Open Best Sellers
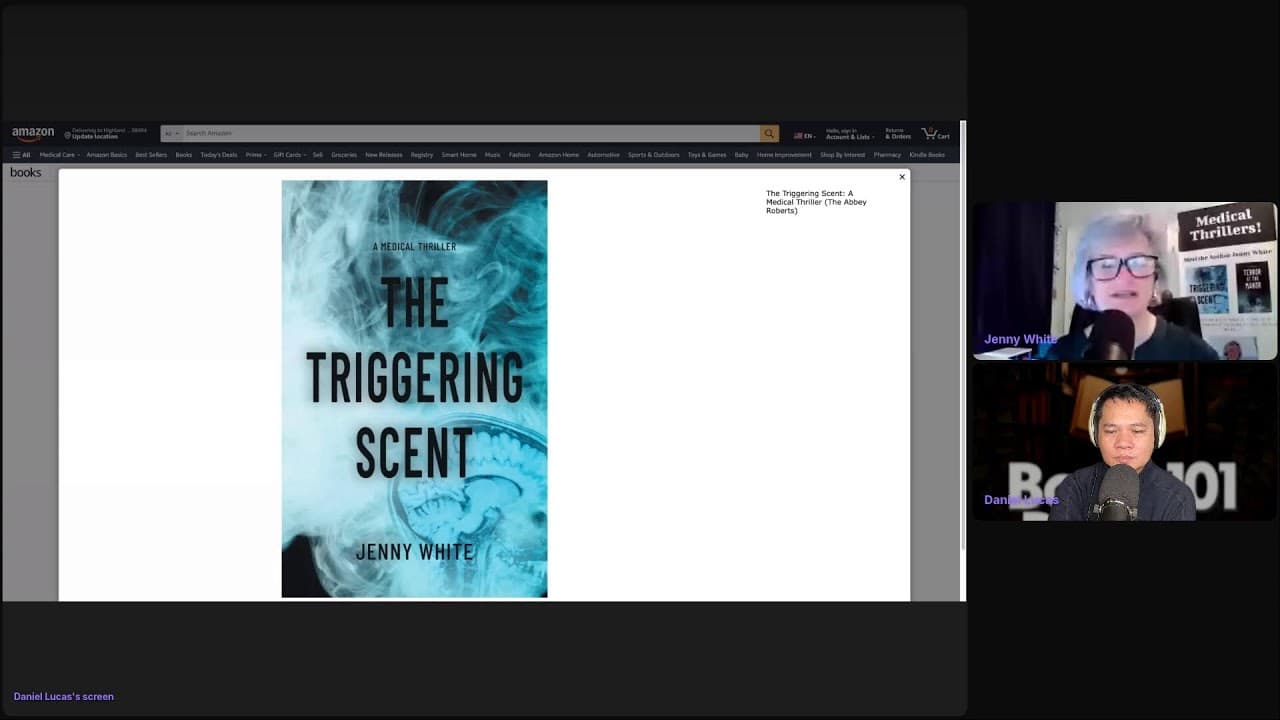This screenshot has width=1280, height=720. [x=151, y=155]
